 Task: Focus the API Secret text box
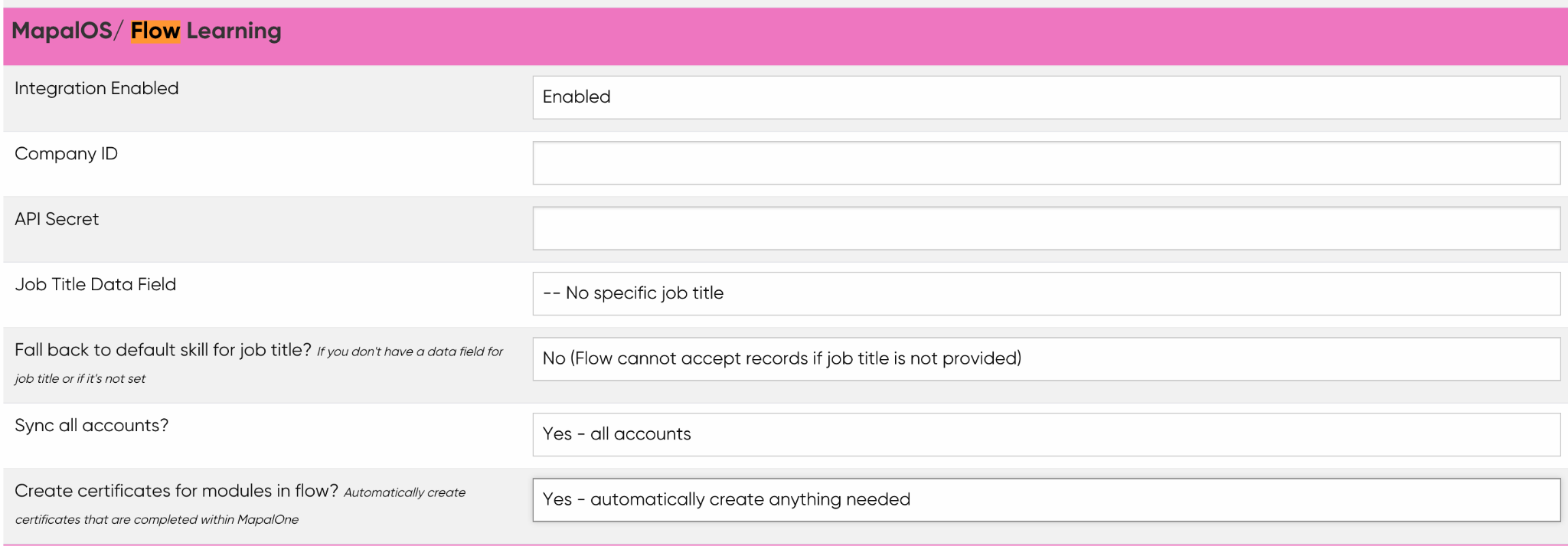[1046, 228]
